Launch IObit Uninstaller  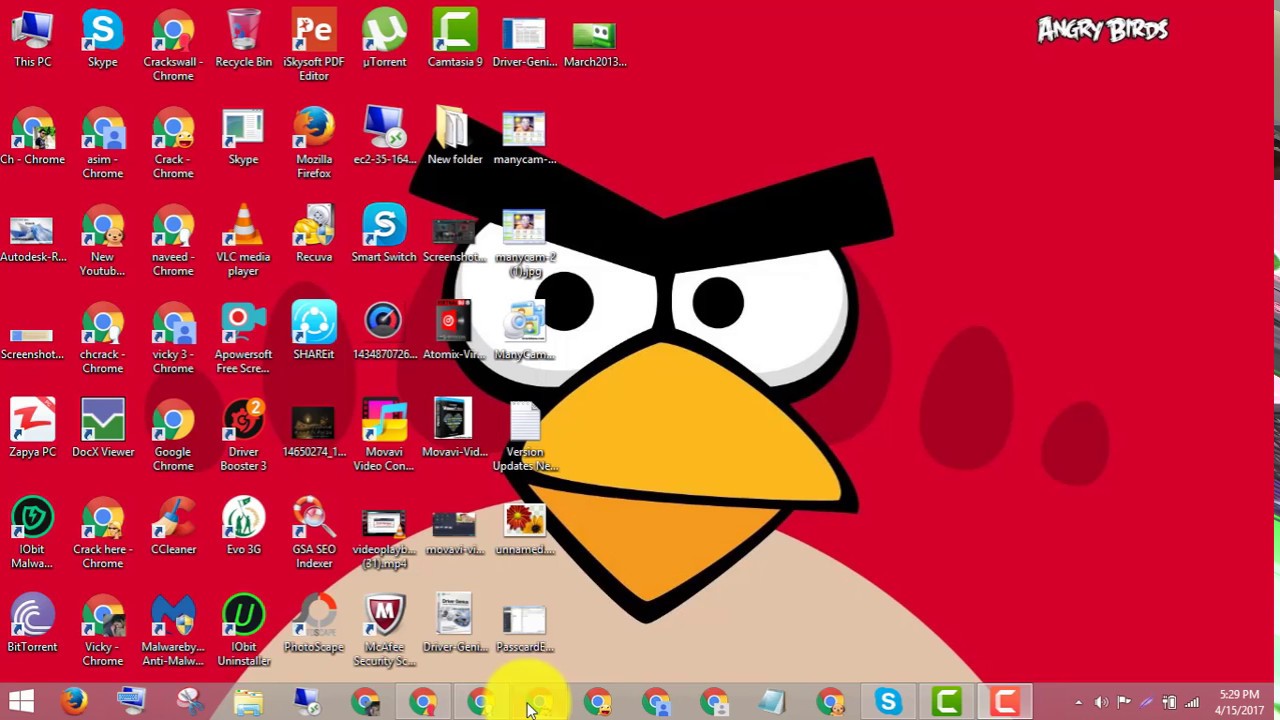click(243, 630)
